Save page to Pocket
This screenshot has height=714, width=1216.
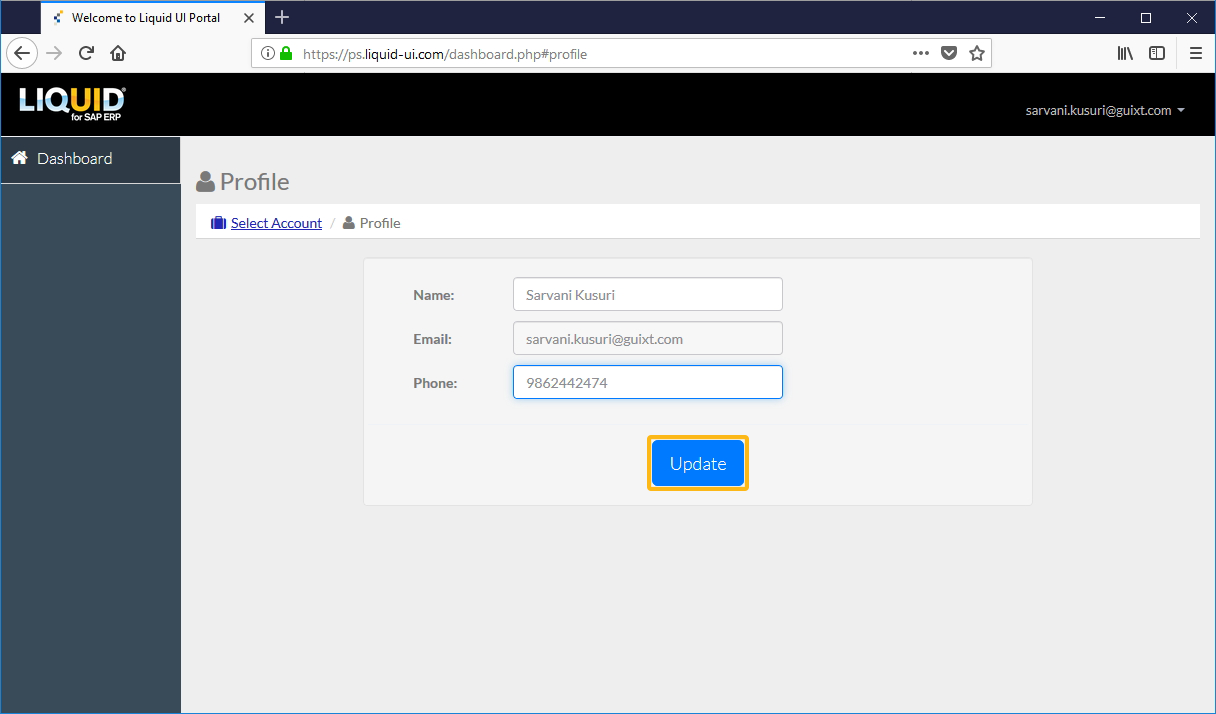[949, 54]
